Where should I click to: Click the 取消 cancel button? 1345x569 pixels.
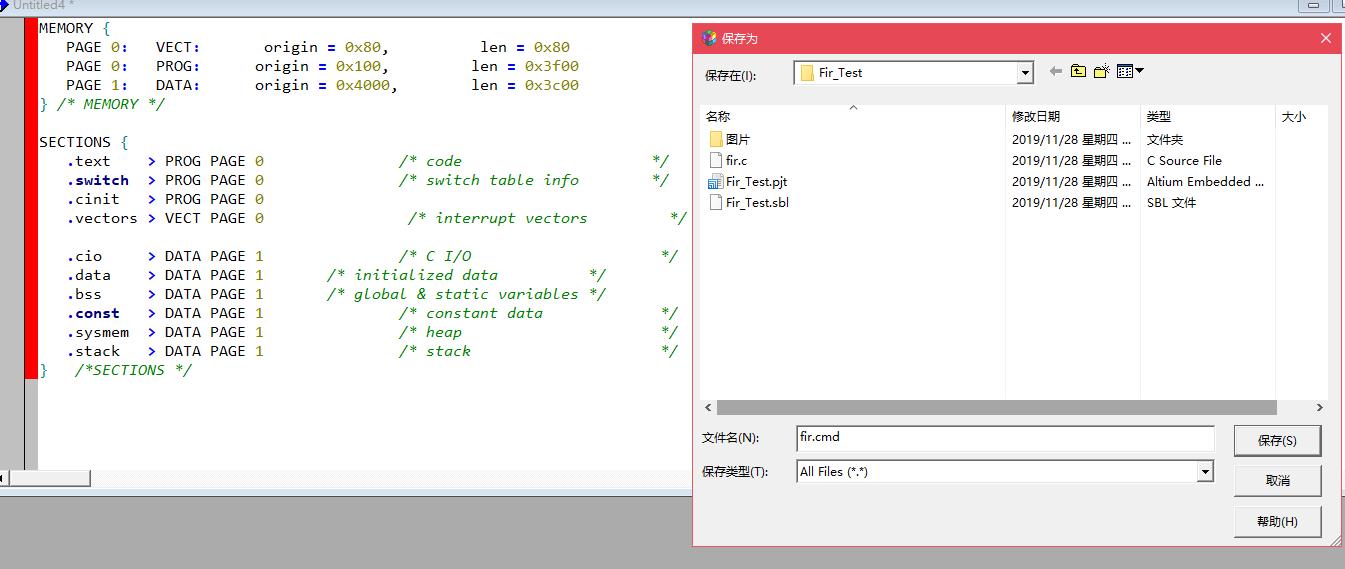1277,481
